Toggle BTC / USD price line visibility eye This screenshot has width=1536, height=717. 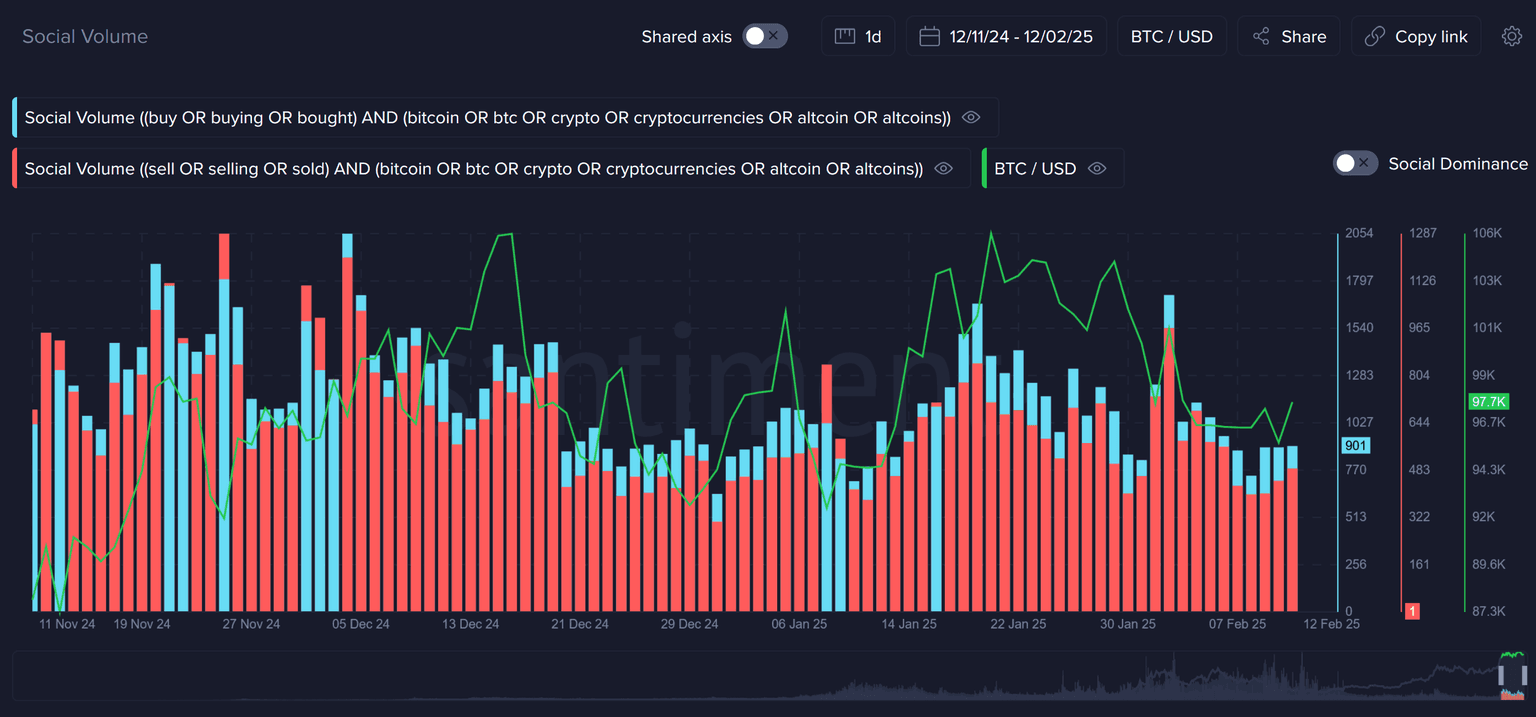pos(1096,169)
